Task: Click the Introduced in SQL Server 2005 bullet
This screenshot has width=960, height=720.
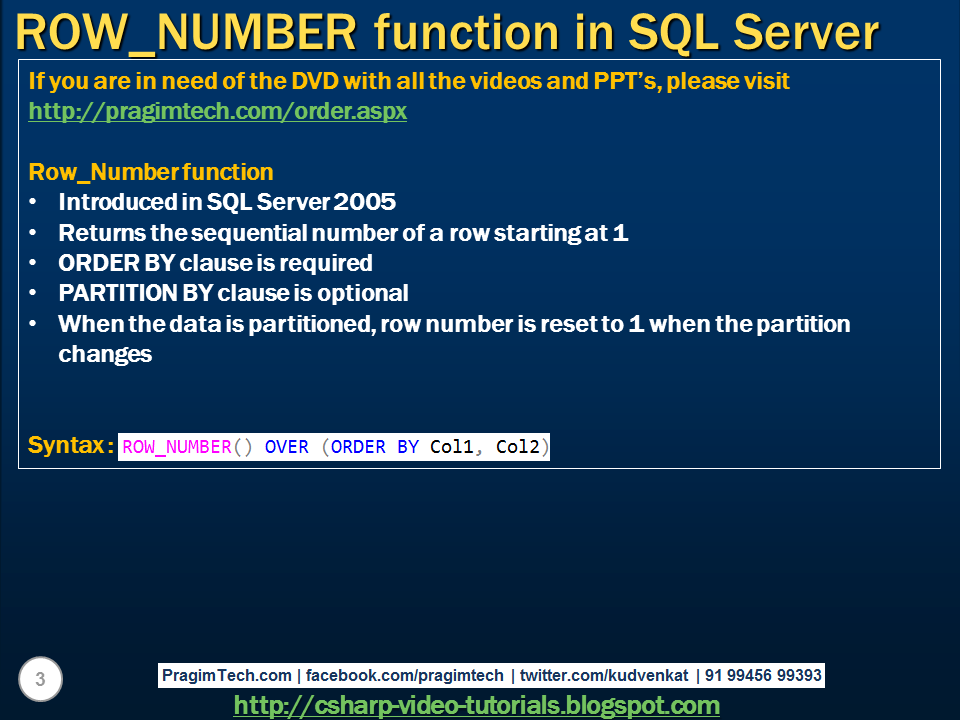Action: click(230, 202)
